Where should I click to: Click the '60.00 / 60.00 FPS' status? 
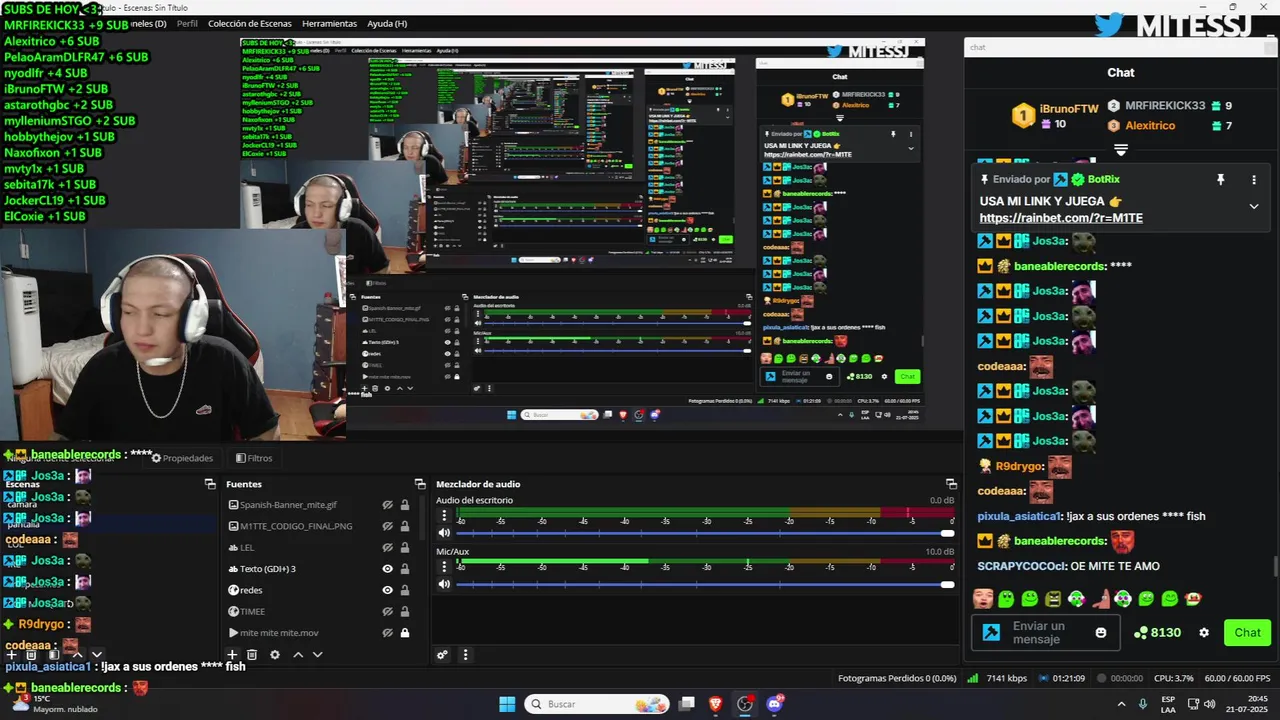[1238, 678]
